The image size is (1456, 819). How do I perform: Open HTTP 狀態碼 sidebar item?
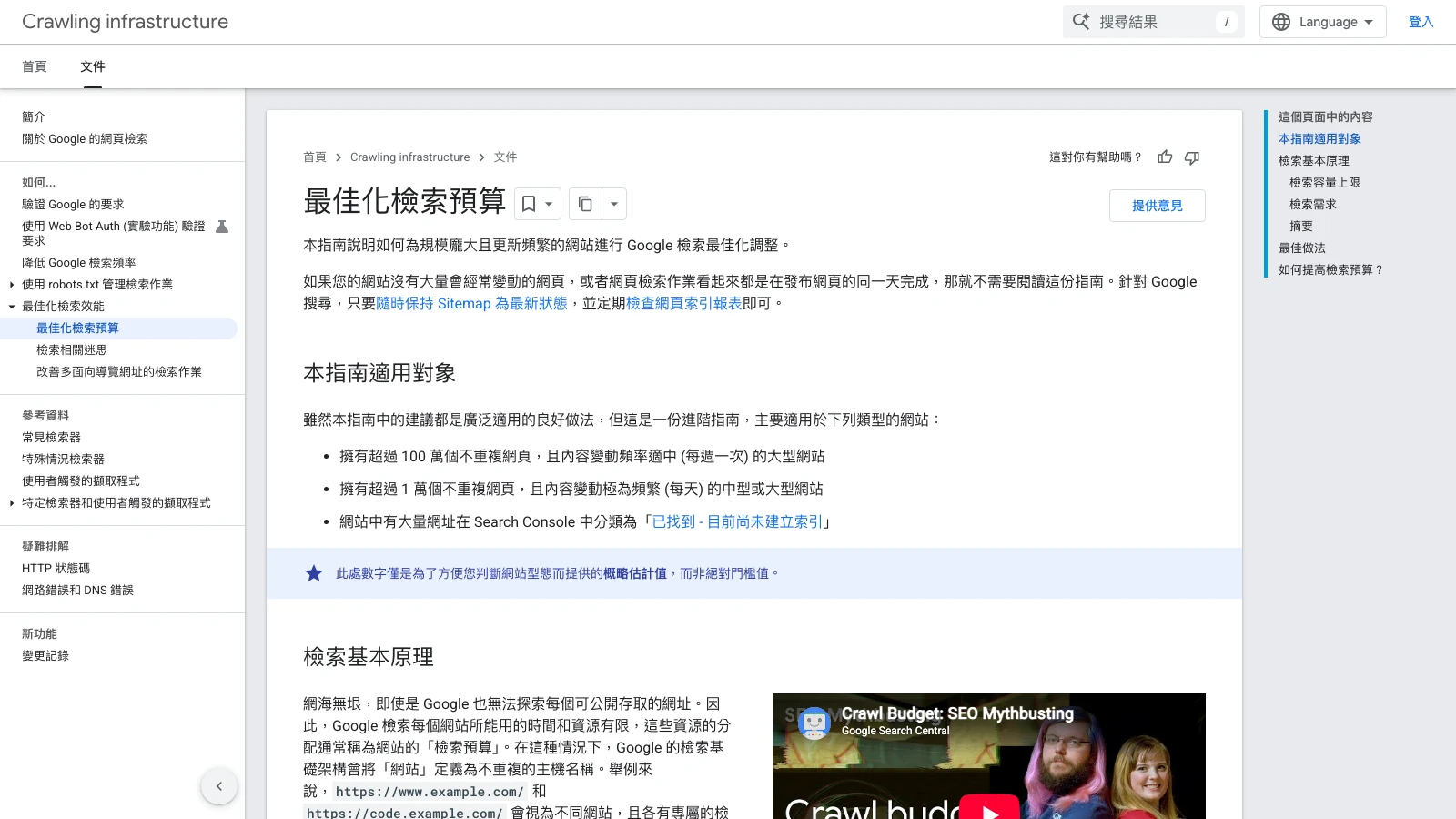point(56,569)
